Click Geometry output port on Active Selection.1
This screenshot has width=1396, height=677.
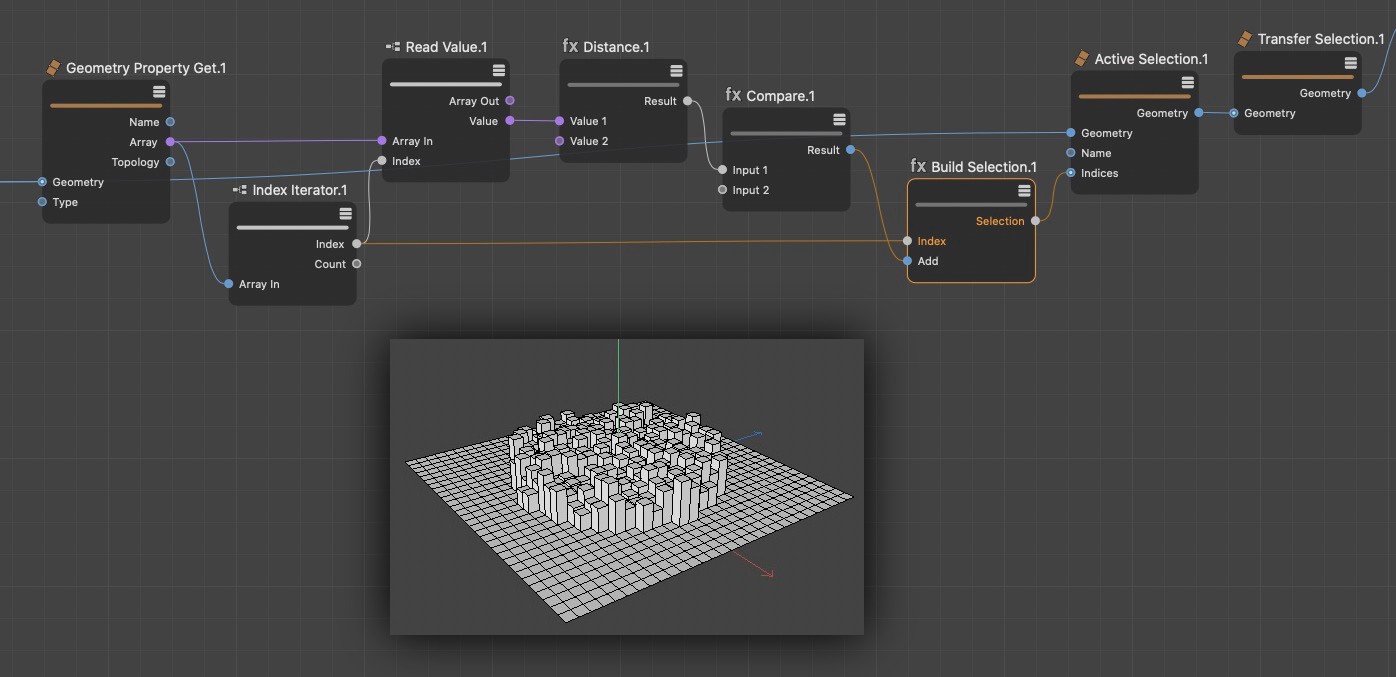(x=1199, y=113)
